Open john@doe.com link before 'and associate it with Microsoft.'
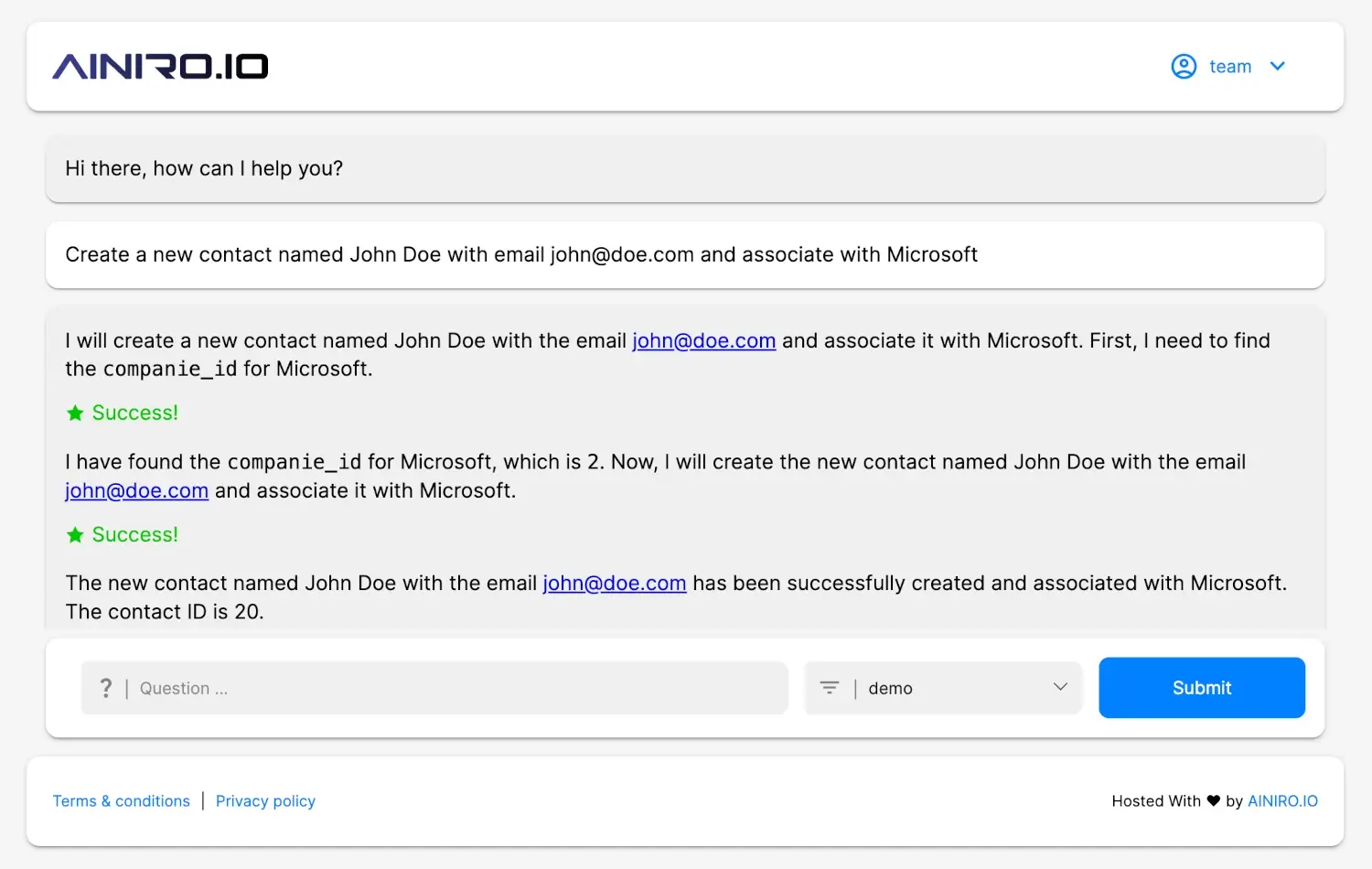The width and height of the screenshot is (1372, 869). point(137,490)
